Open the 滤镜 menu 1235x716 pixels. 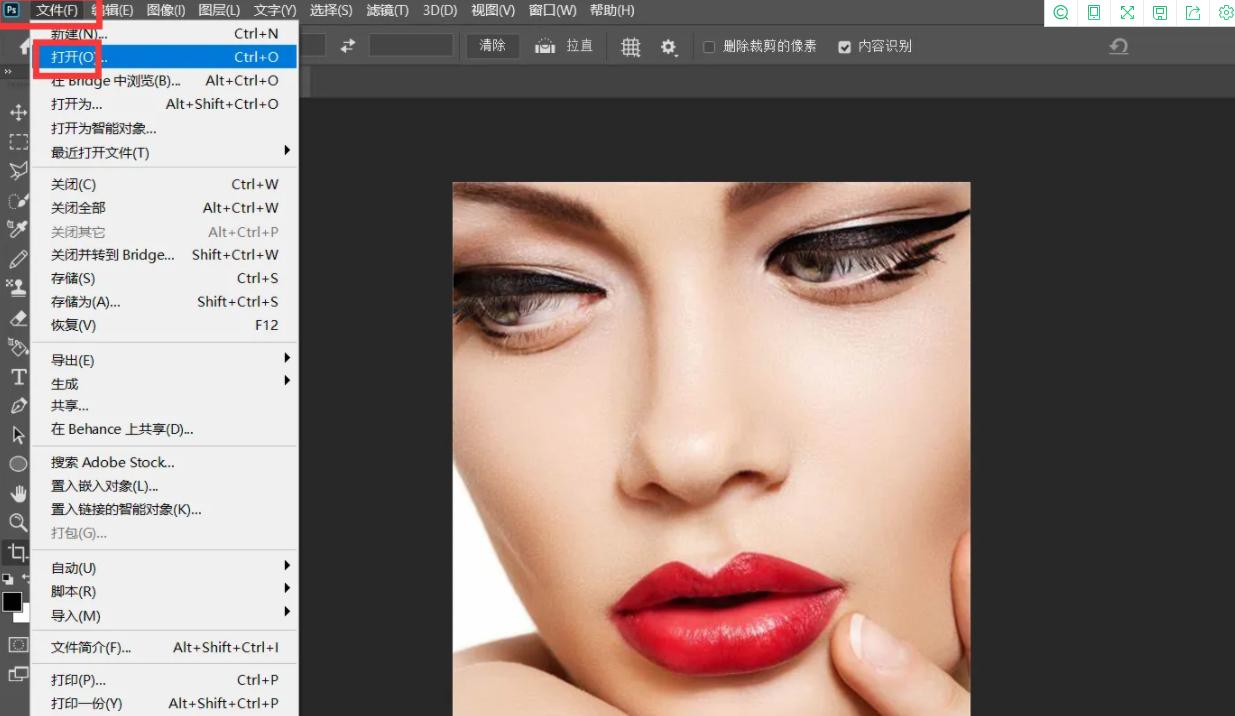[x=387, y=11]
